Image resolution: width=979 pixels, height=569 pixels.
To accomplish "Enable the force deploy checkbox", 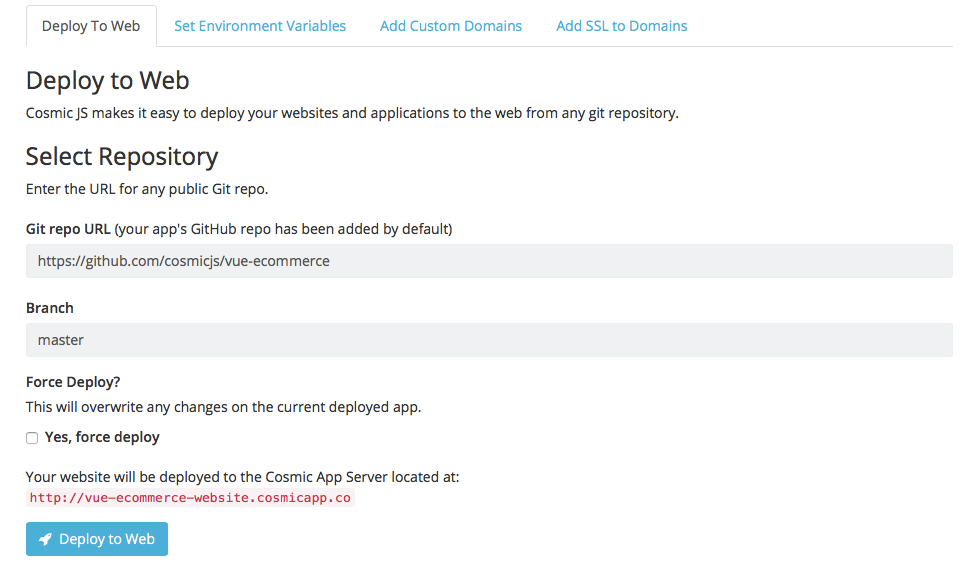I will click(x=32, y=438).
